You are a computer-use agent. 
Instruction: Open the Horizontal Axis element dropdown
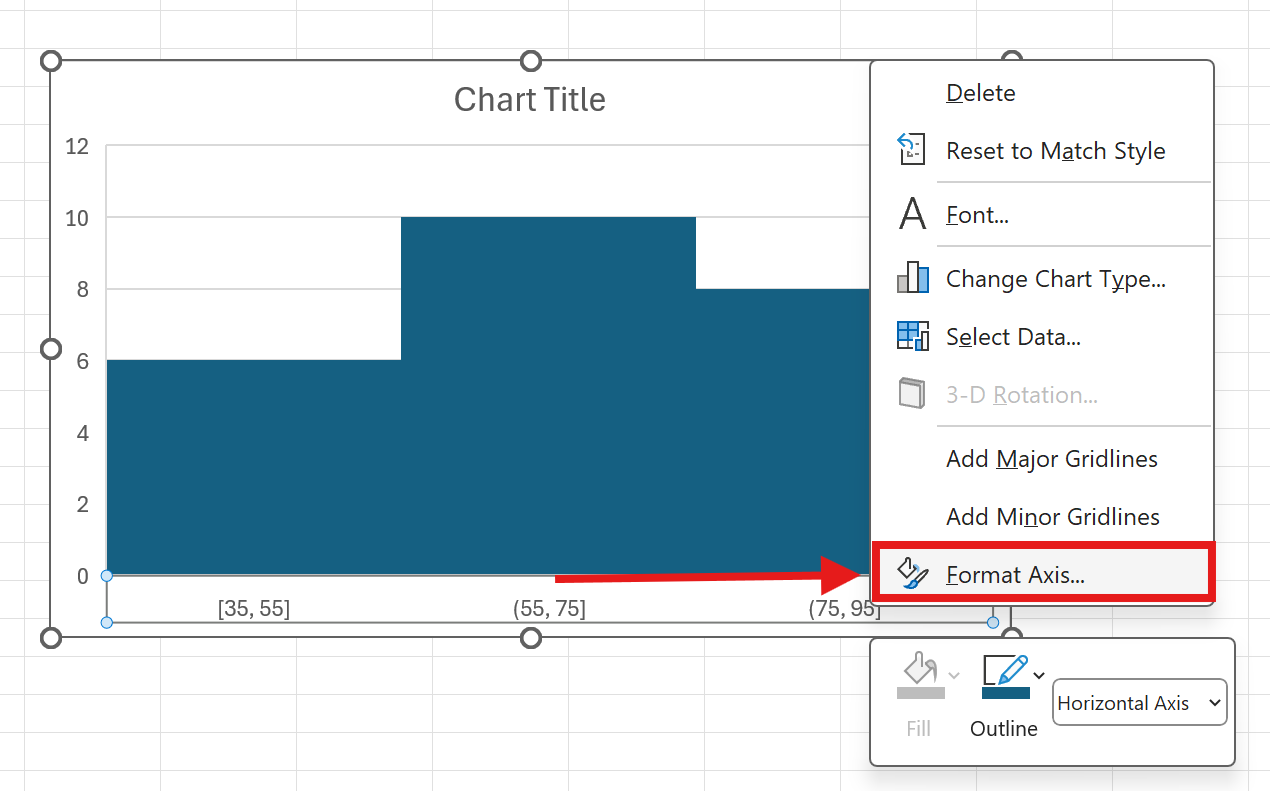[1139, 703]
